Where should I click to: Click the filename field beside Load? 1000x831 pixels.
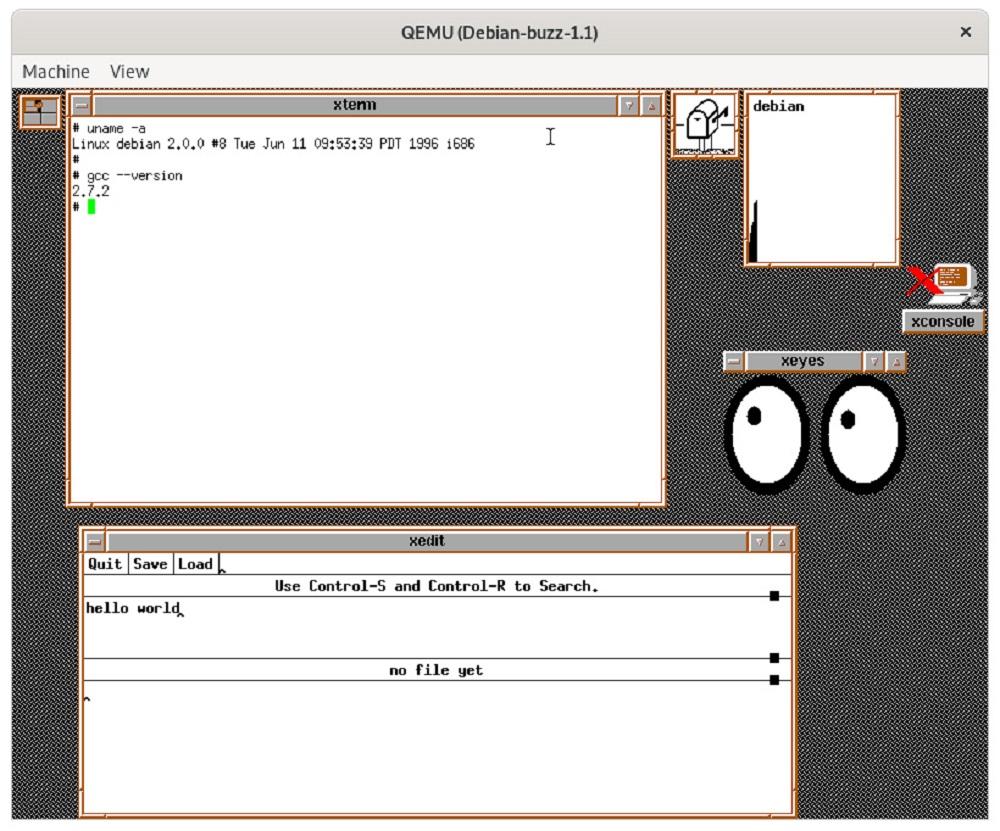(x=500, y=564)
